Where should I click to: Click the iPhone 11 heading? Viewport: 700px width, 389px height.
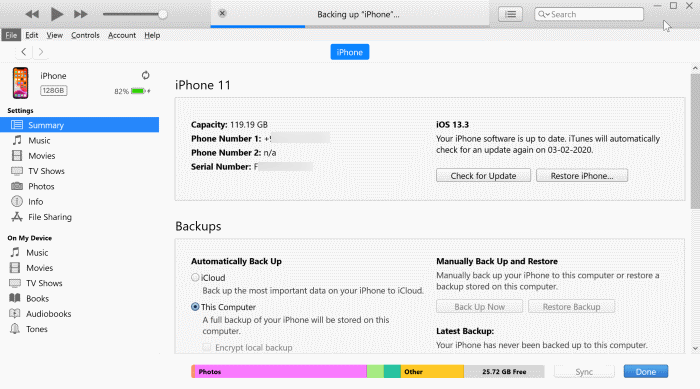click(x=203, y=85)
